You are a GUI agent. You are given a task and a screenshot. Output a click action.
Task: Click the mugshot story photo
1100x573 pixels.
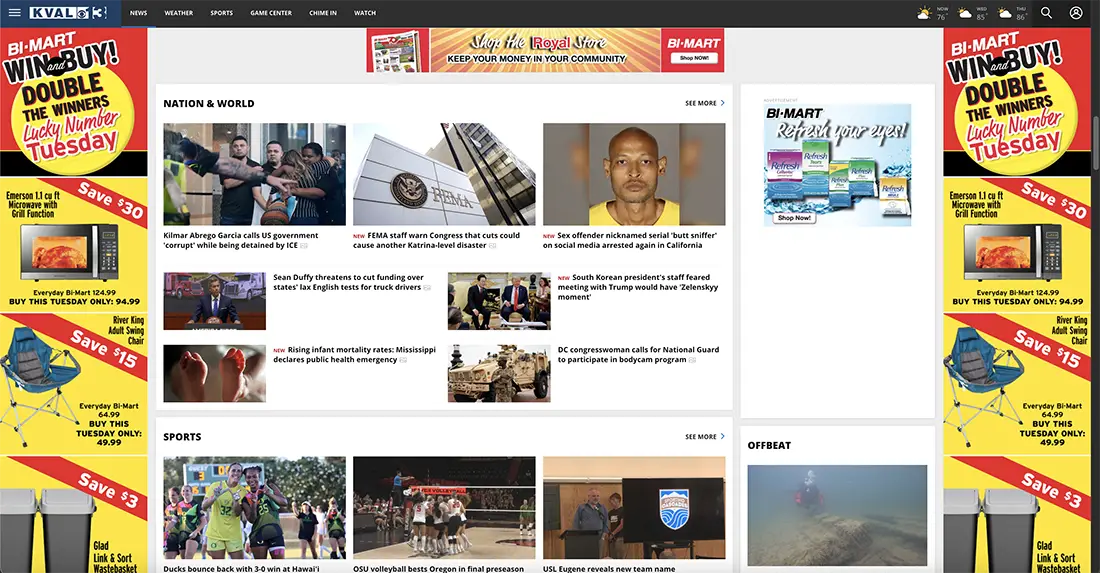point(634,174)
